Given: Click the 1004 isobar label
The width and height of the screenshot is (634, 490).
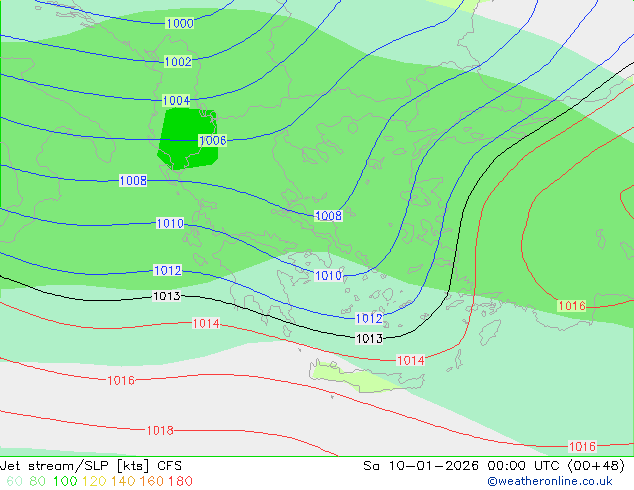Looking at the screenshot, I should click(x=176, y=101).
